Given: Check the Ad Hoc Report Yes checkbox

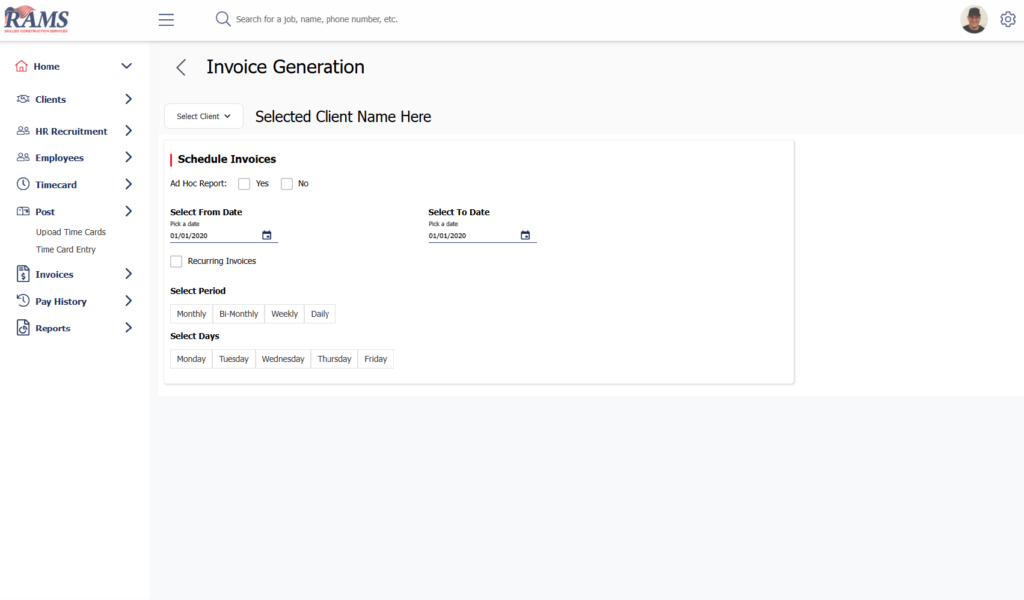Looking at the screenshot, I should (x=244, y=184).
